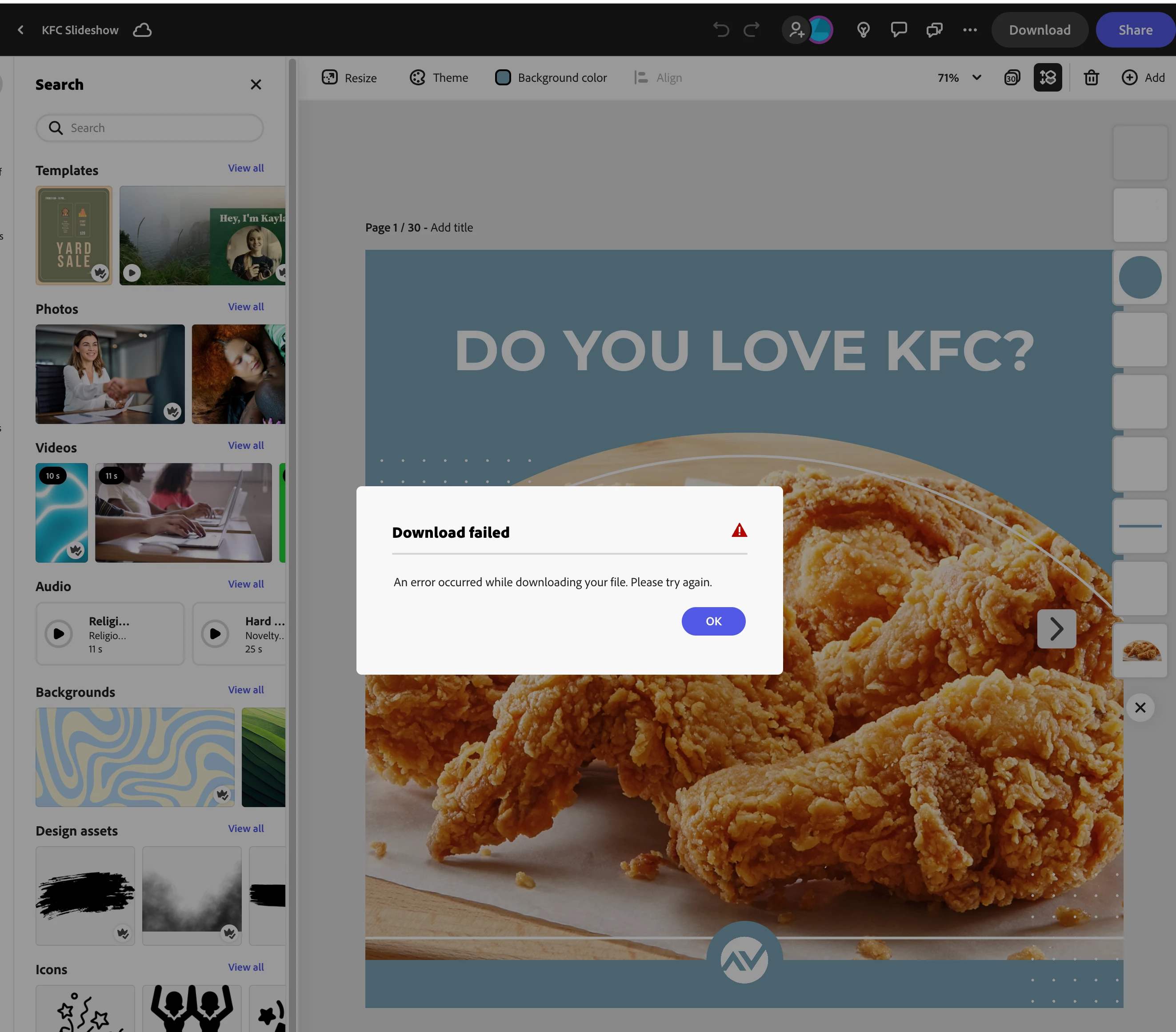Choose the blue swirl pattern background
The height and width of the screenshot is (1032, 1176).
coord(135,757)
